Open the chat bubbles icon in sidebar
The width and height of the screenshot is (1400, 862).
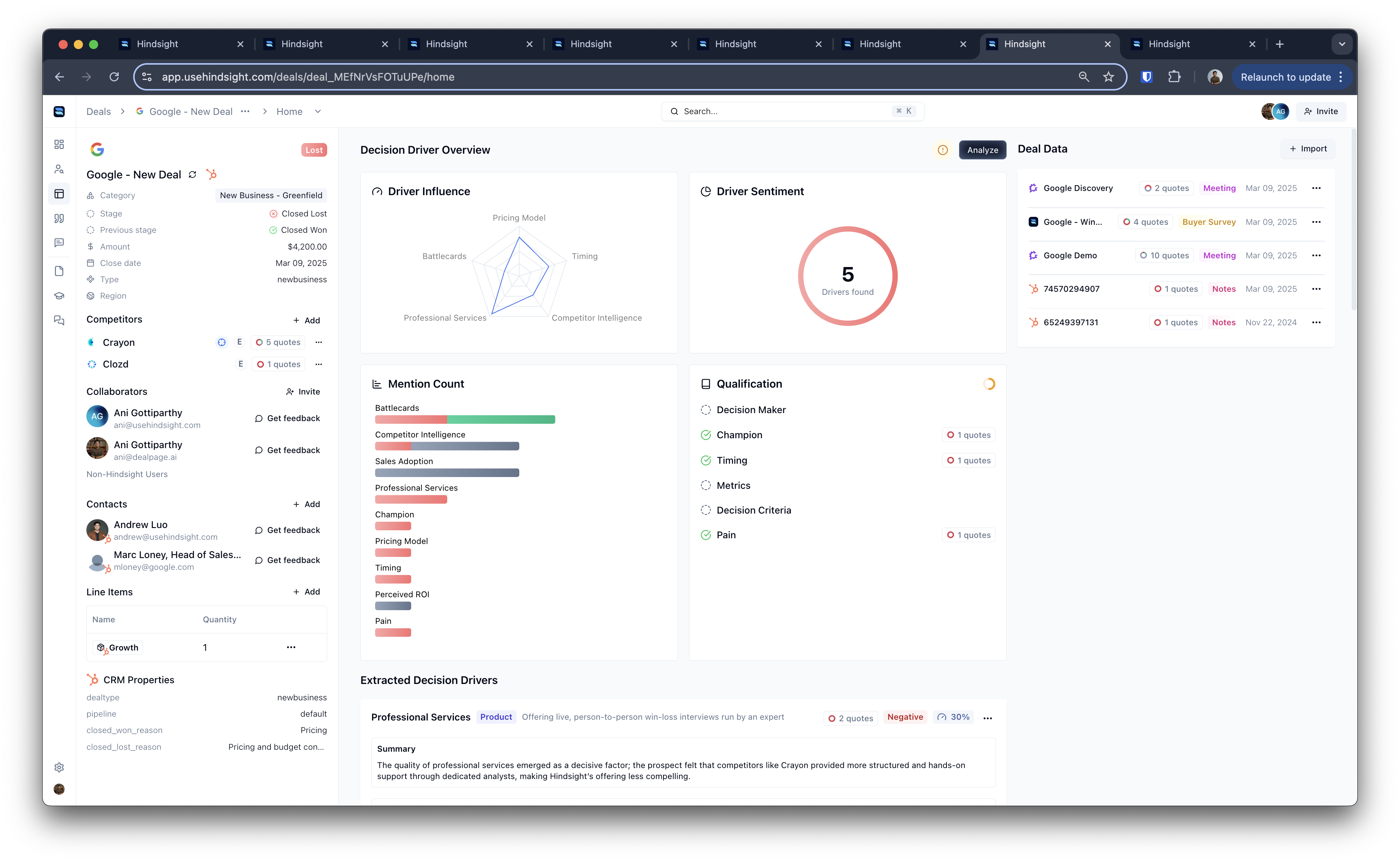pos(59,320)
